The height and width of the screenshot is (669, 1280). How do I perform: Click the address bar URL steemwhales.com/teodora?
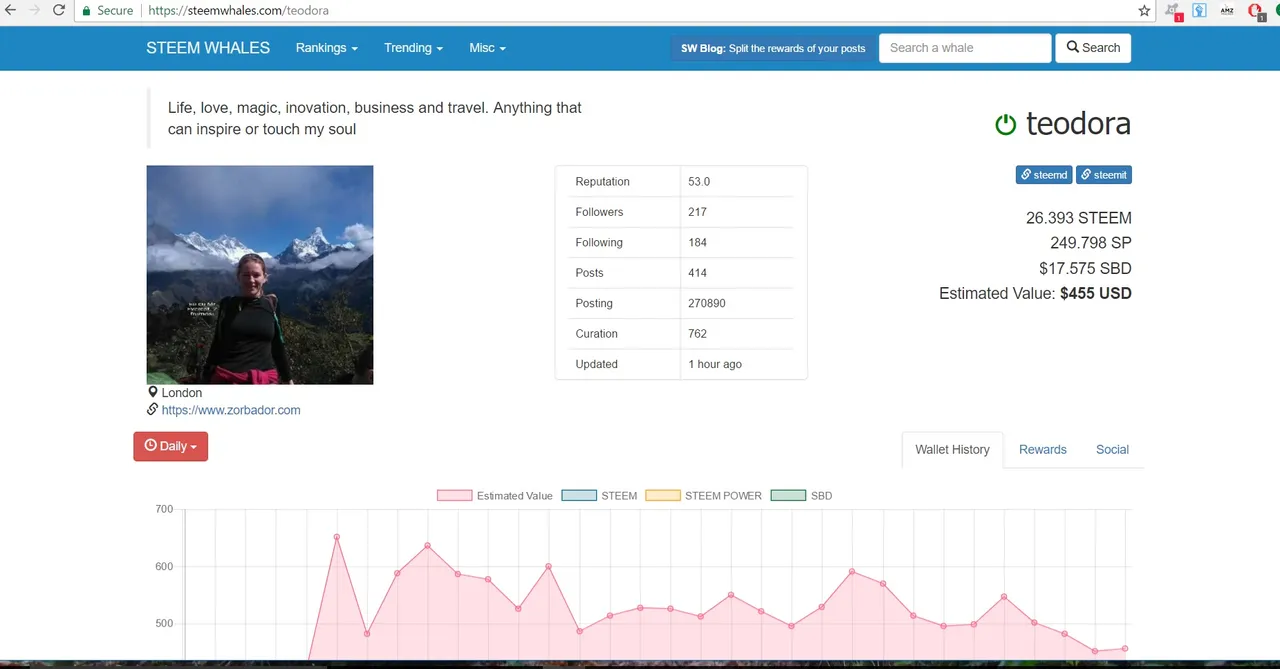click(238, 10)
